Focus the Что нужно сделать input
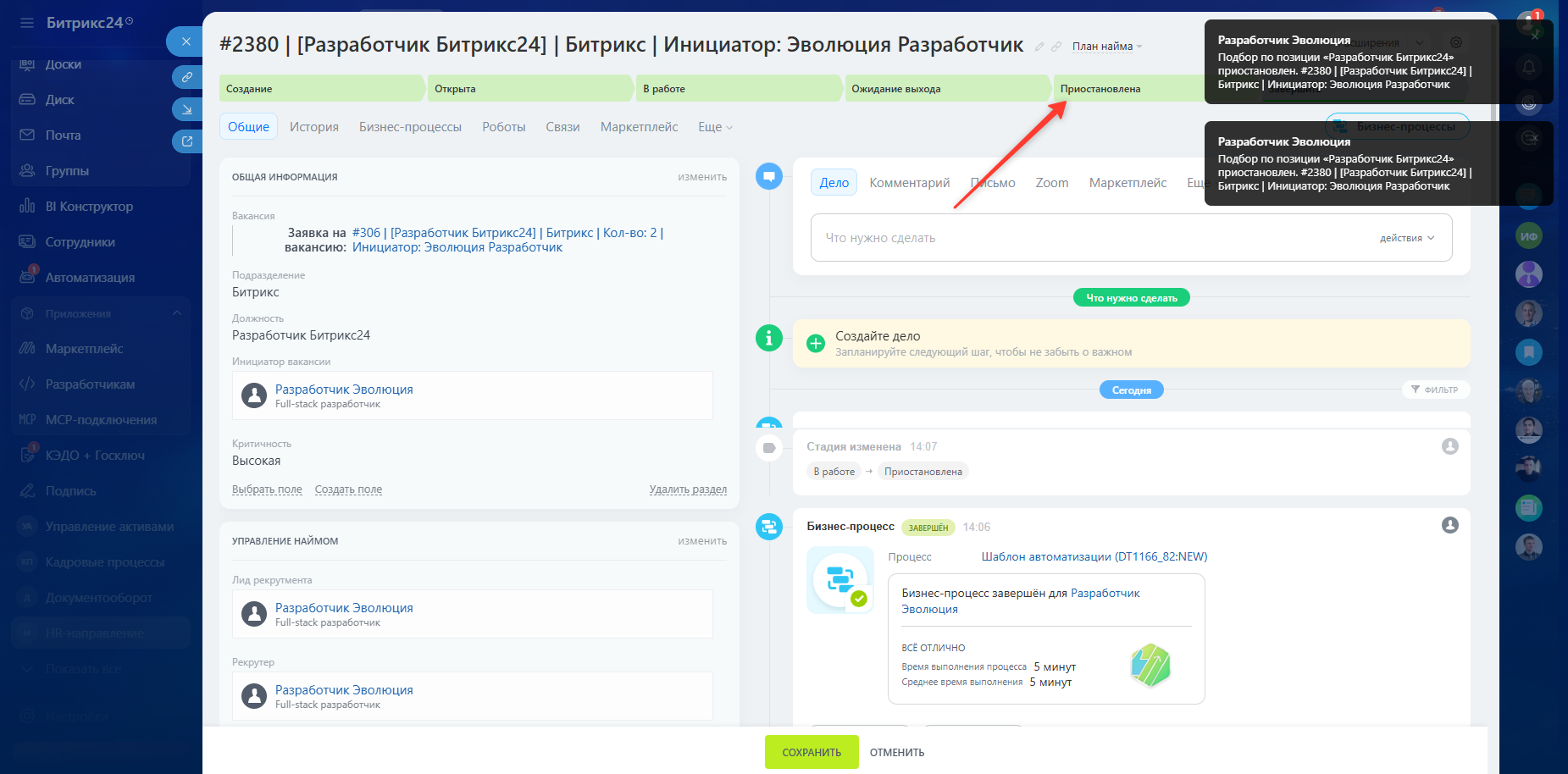 pyautogui.click(x=1093, y=238)
